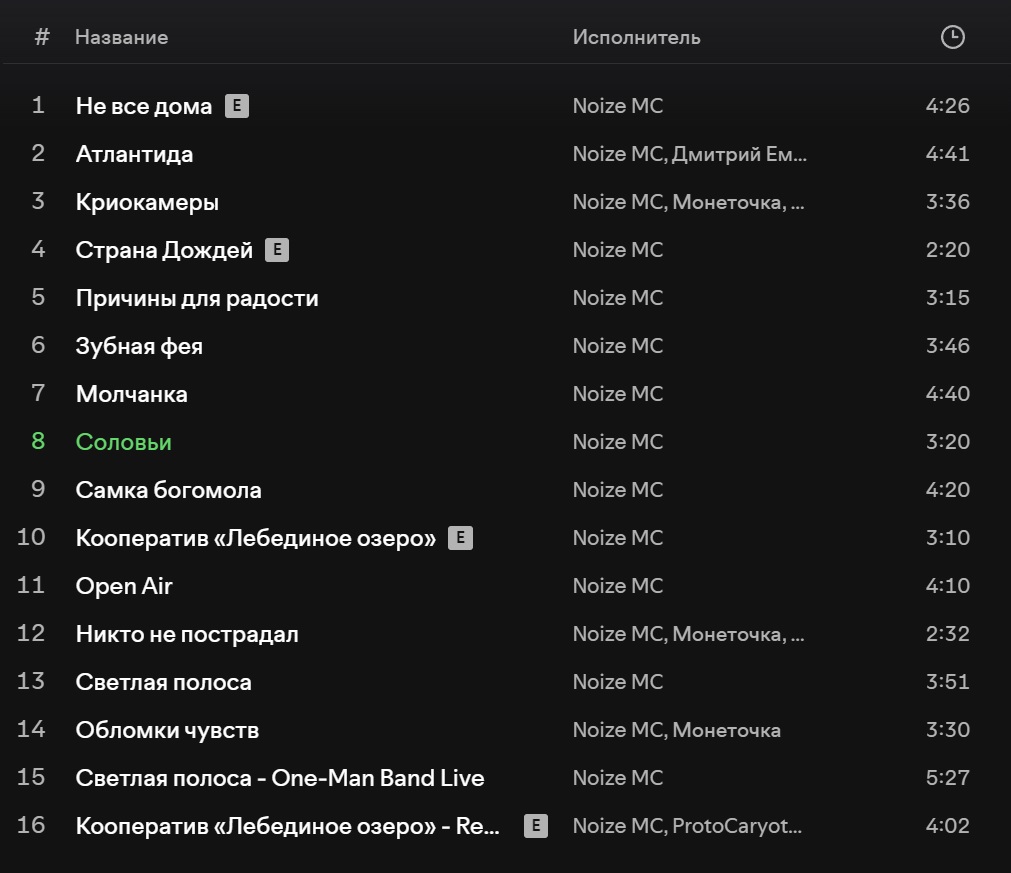Select the track Самка богомола
The height and width of the screenshot is (873, 1011).
click(168, 490)
